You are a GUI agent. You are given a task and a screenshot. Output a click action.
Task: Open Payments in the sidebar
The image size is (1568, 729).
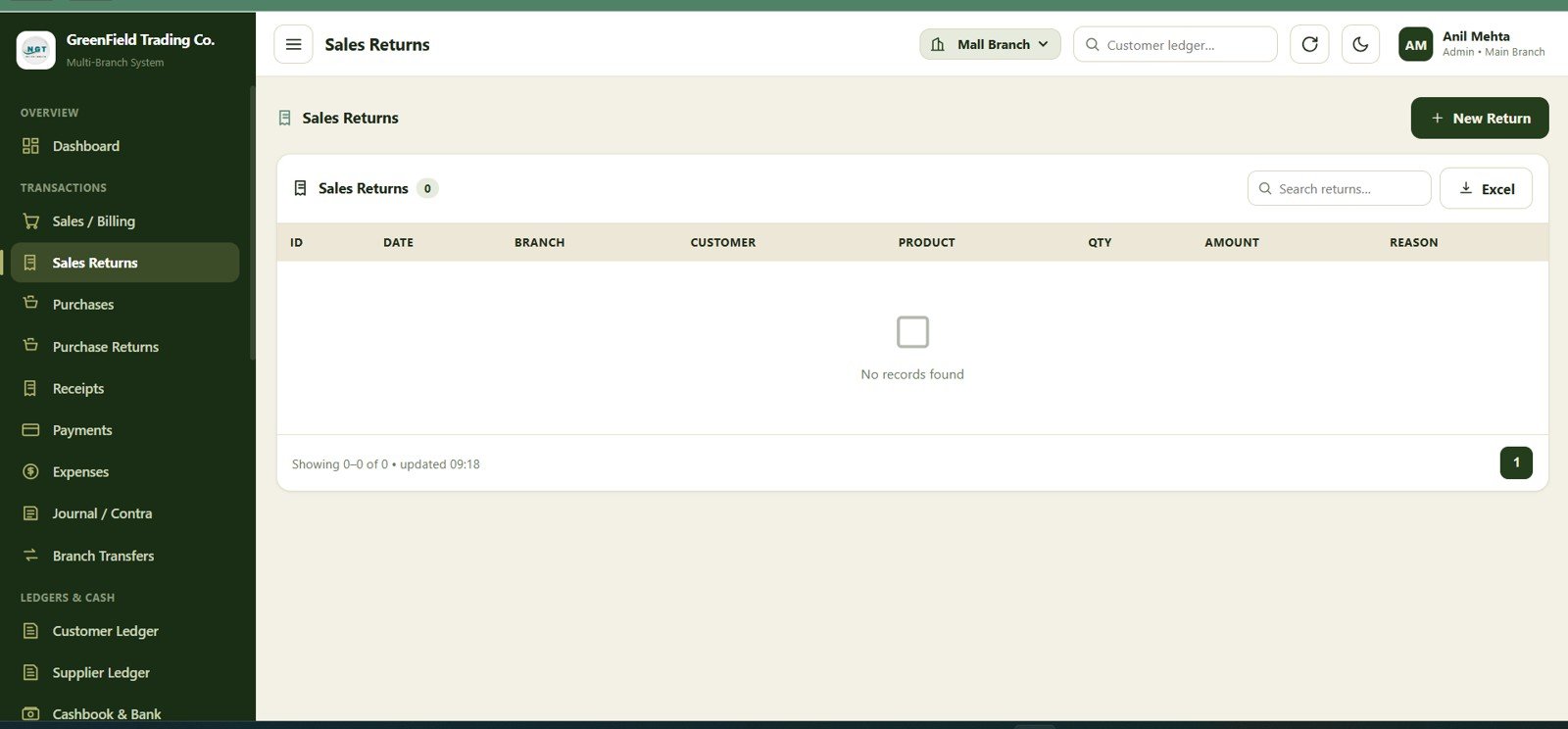tap(124, 430)
